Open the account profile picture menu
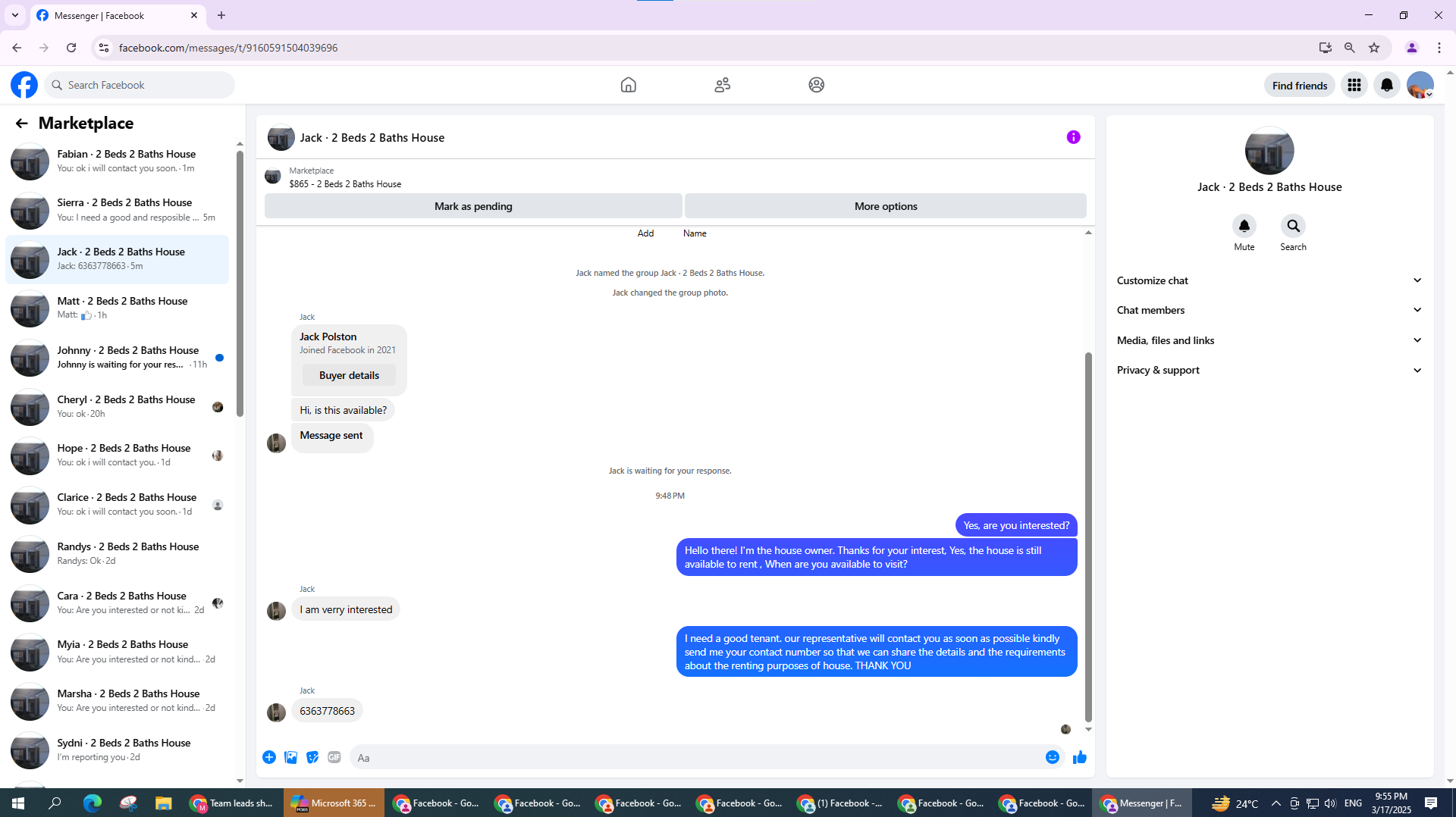 pos(1420,85)
